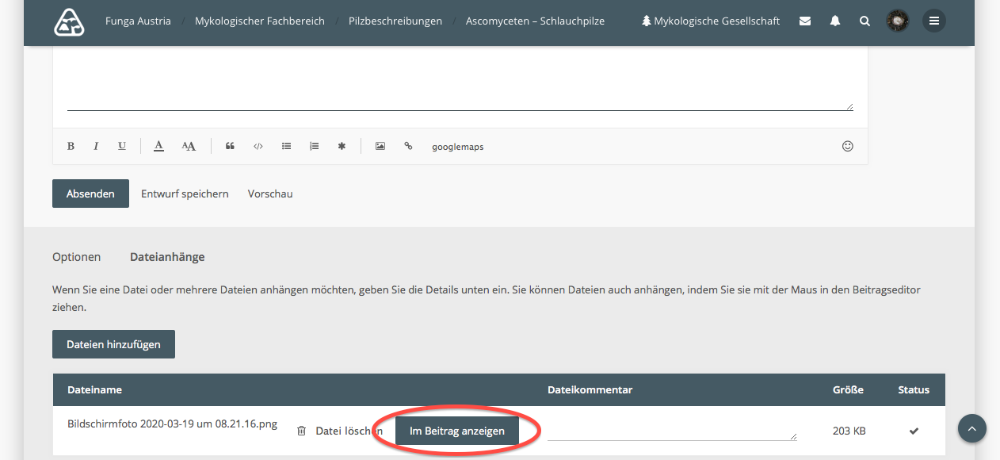The height and width of the screenshot is (460, 1000).
Task: Open the emoji smiley picker
Action: (x=848, y=146)
